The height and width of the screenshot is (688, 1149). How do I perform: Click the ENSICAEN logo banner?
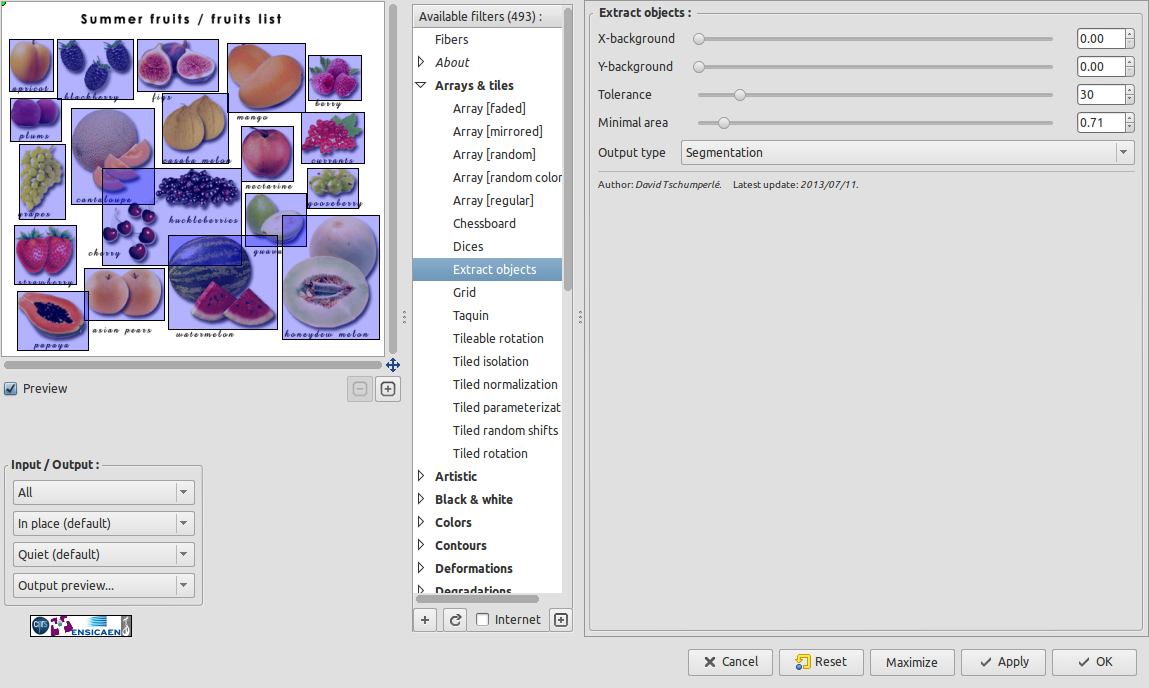pyautogui.click(x=81, y=626)
